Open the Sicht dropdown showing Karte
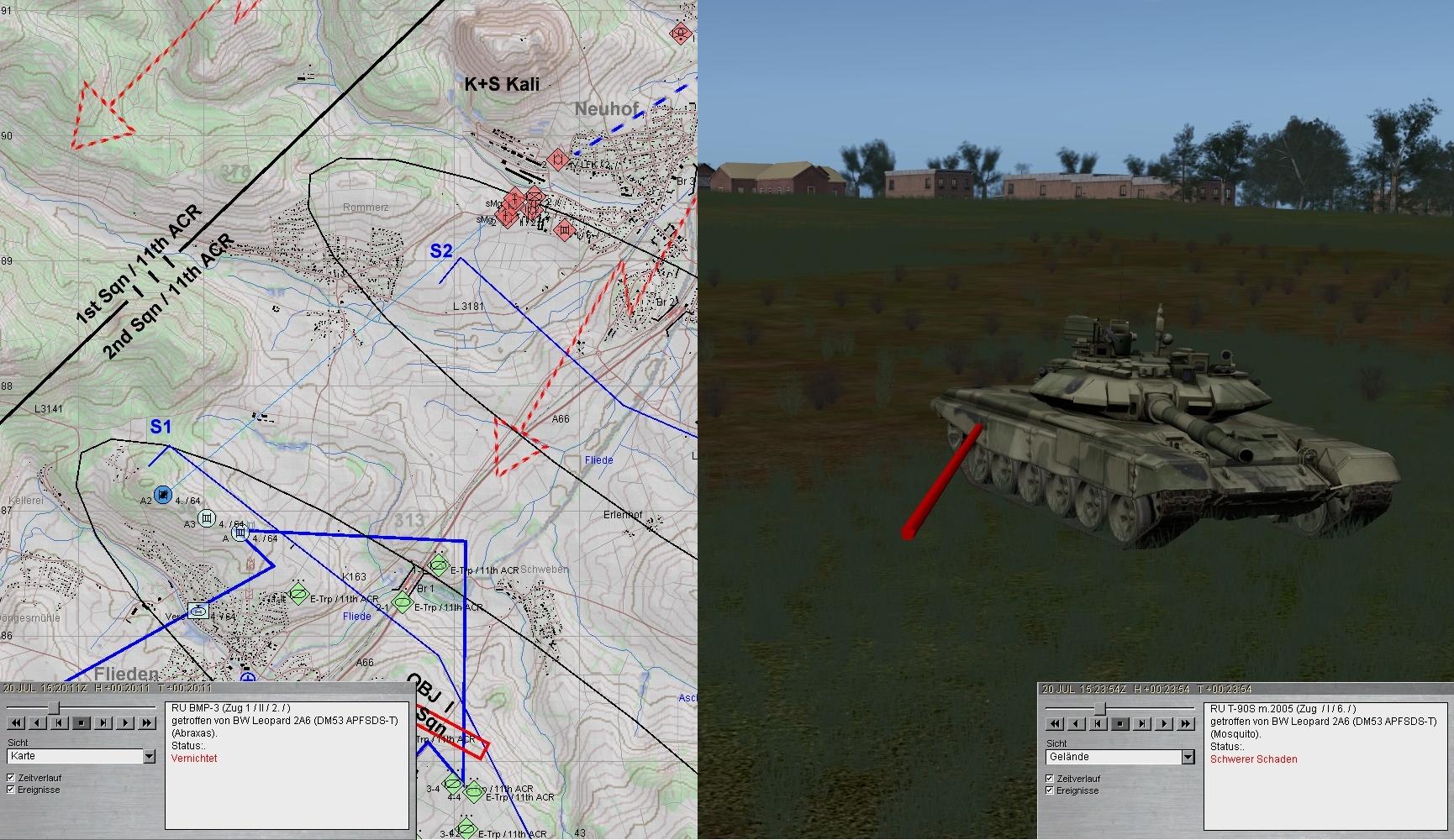Screen dimensions: 1454x840 tap(149, 757)
